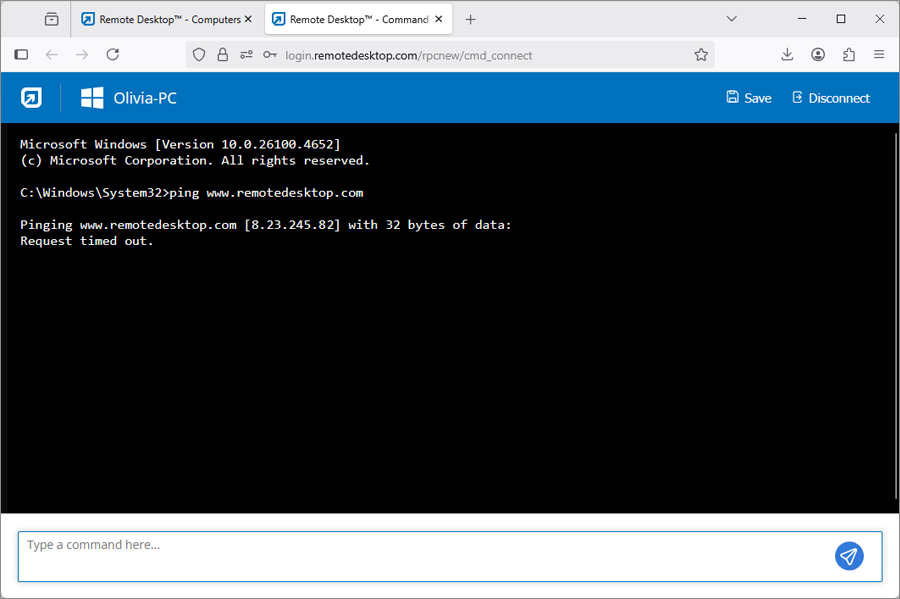The image size is (900, 599).
Task: Open the recent browsing tab overview button
Action: coord(51,19)
